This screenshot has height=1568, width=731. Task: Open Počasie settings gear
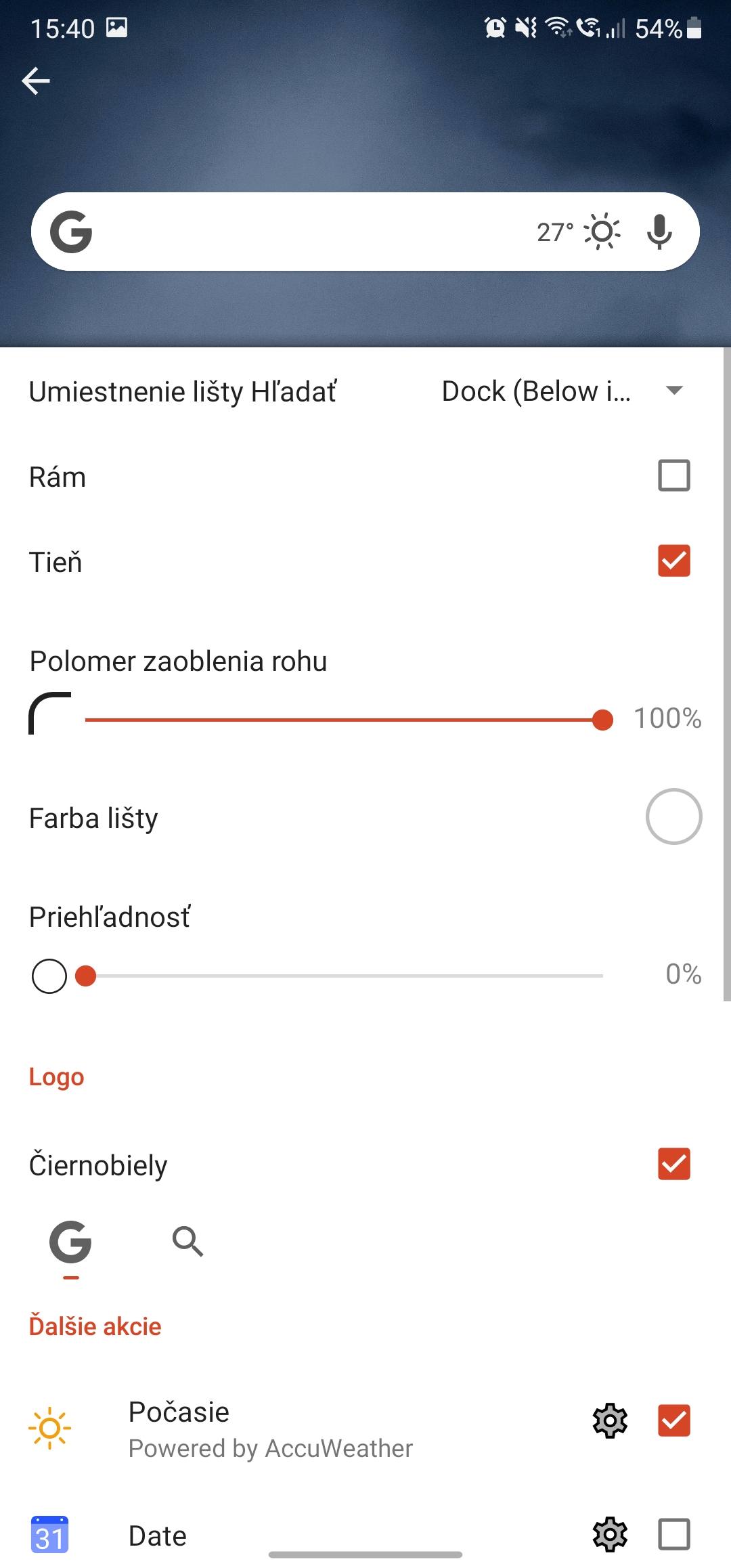pyautogui.click(x=610, y=1420)
